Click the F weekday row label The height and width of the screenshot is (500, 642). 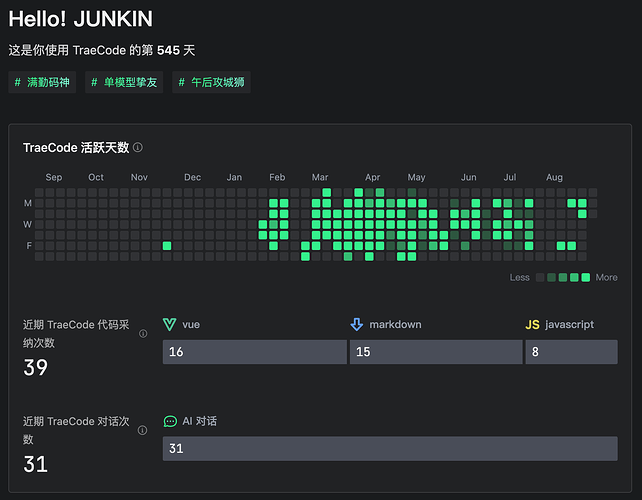point(29,246)
